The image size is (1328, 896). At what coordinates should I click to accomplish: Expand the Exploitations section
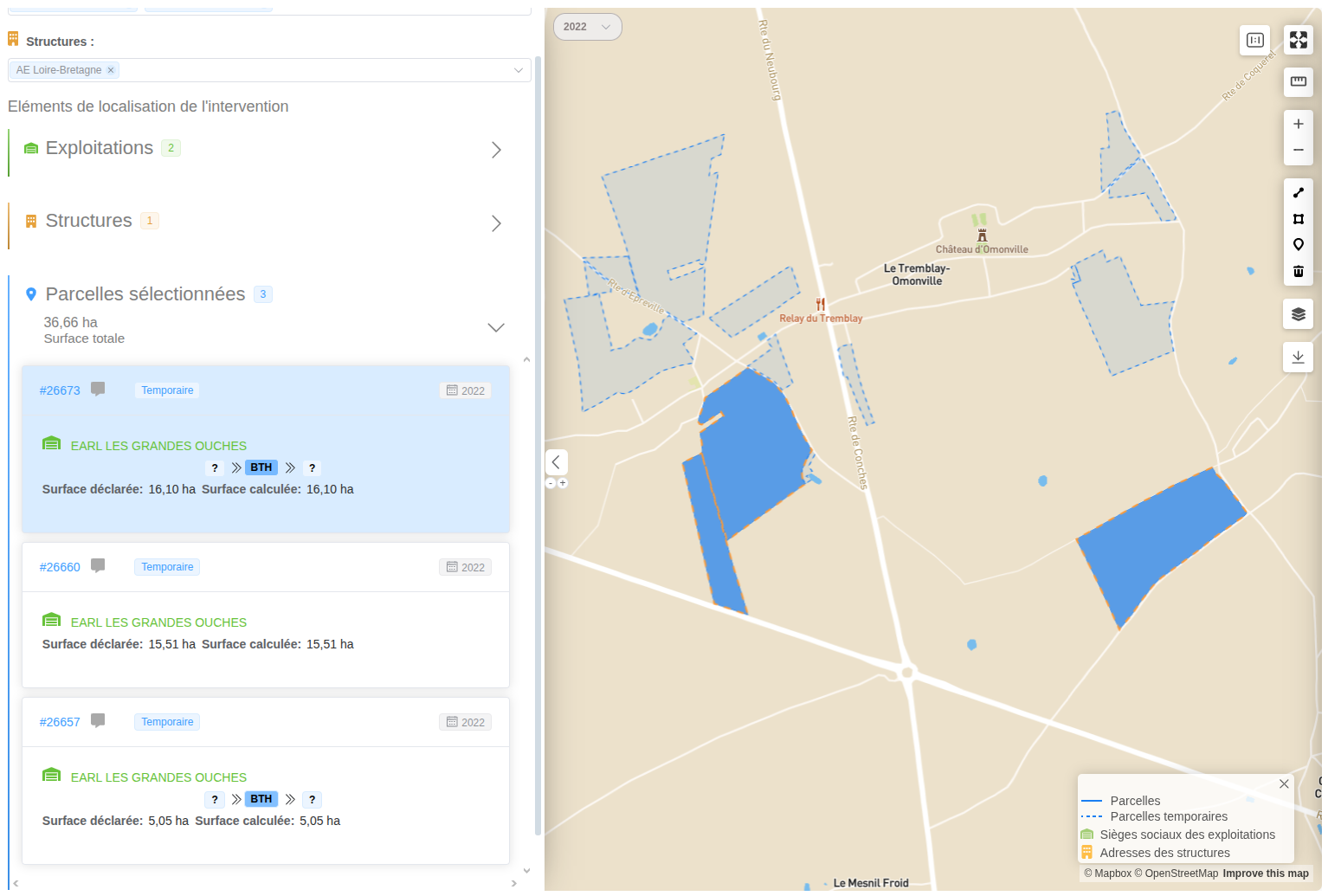tap(496, 149)
